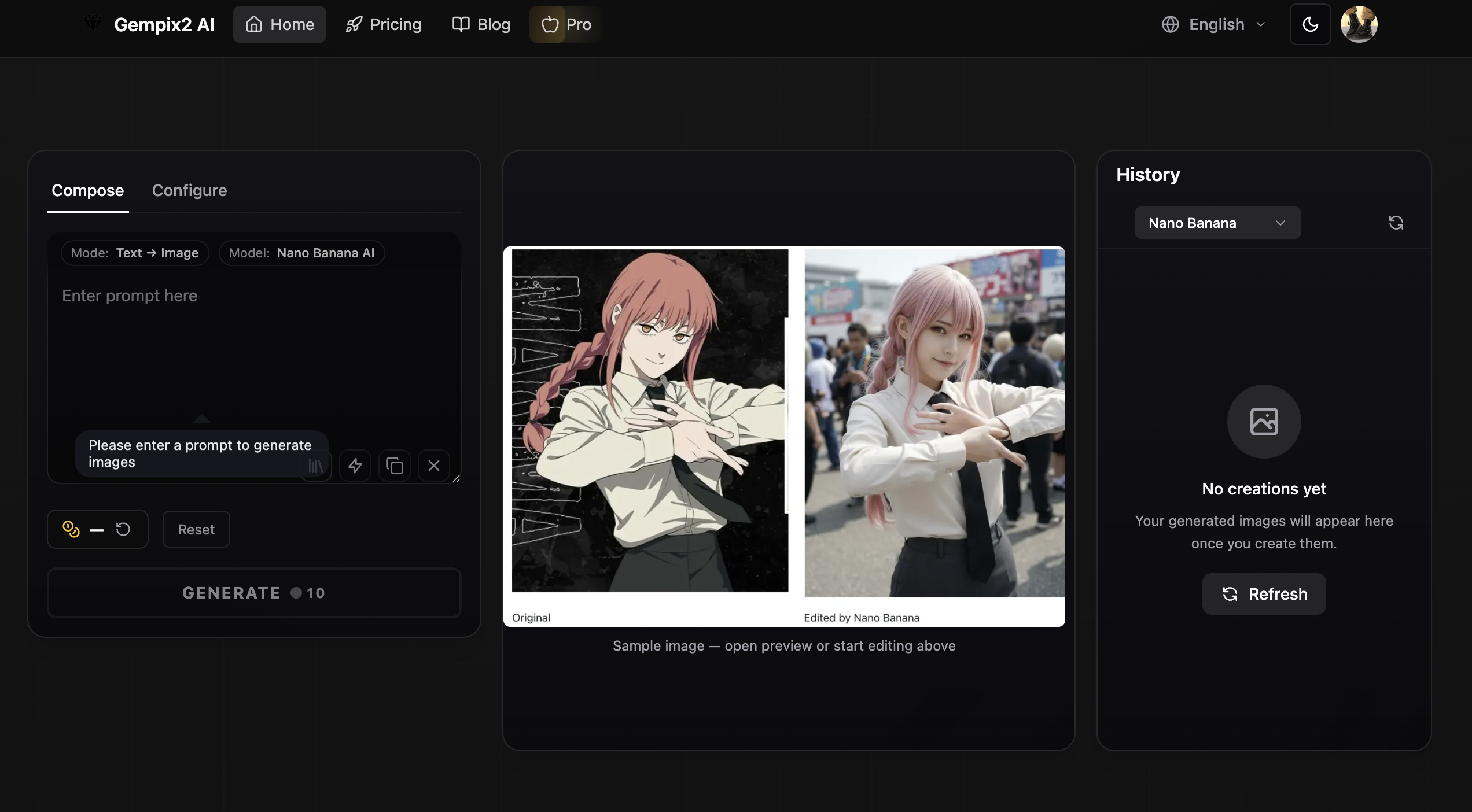Switch to the Configure tab
The image size is (1472, 812).
tap(189, 190)
